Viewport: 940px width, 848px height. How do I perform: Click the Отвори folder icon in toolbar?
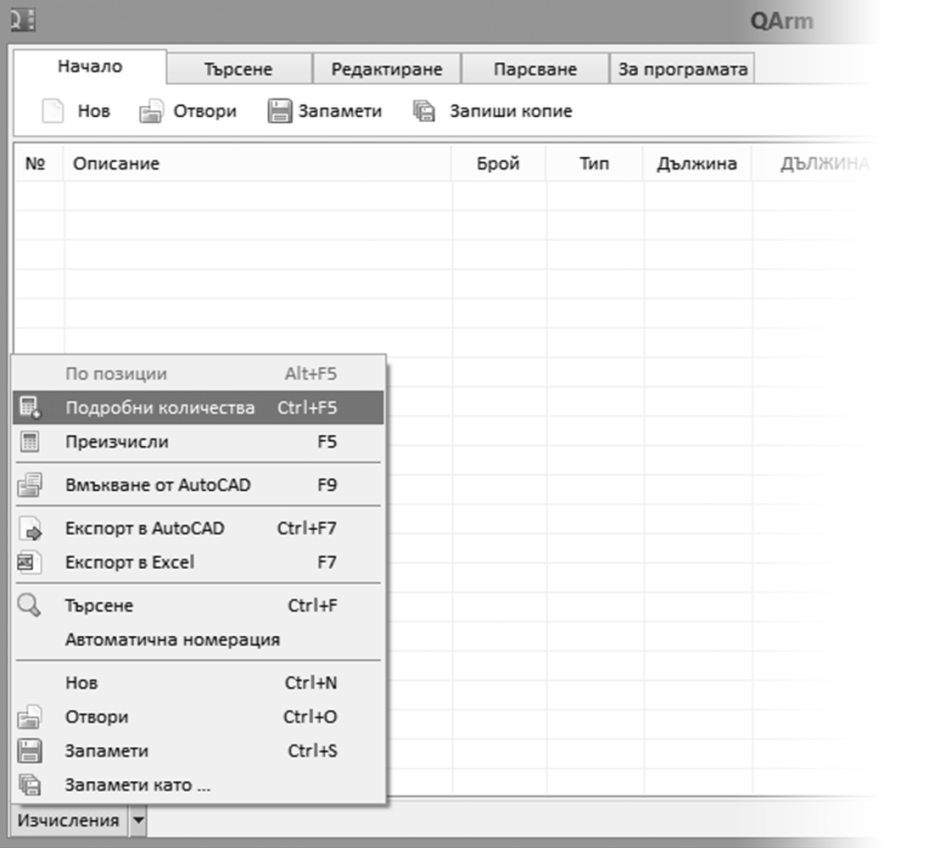point(151,111)
